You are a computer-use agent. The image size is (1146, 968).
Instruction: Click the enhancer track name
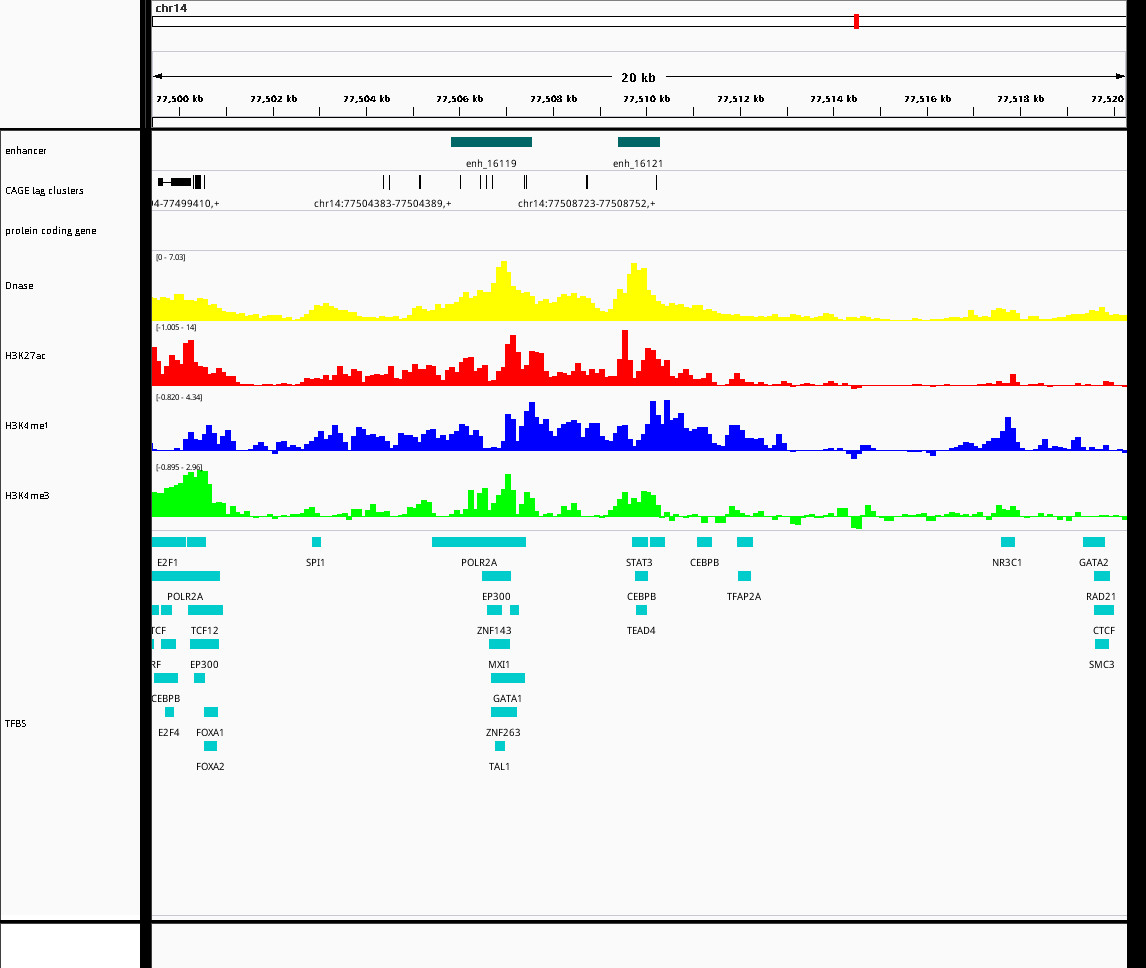click(x=26, y=151)
